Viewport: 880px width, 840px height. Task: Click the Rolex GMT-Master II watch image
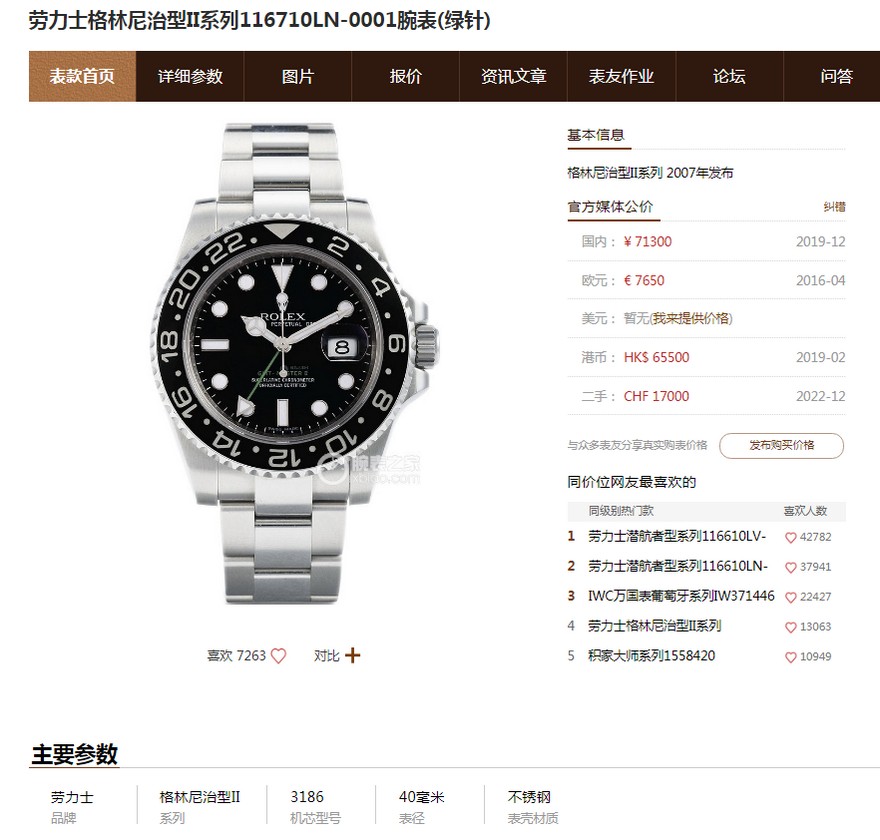click(294, 364)
